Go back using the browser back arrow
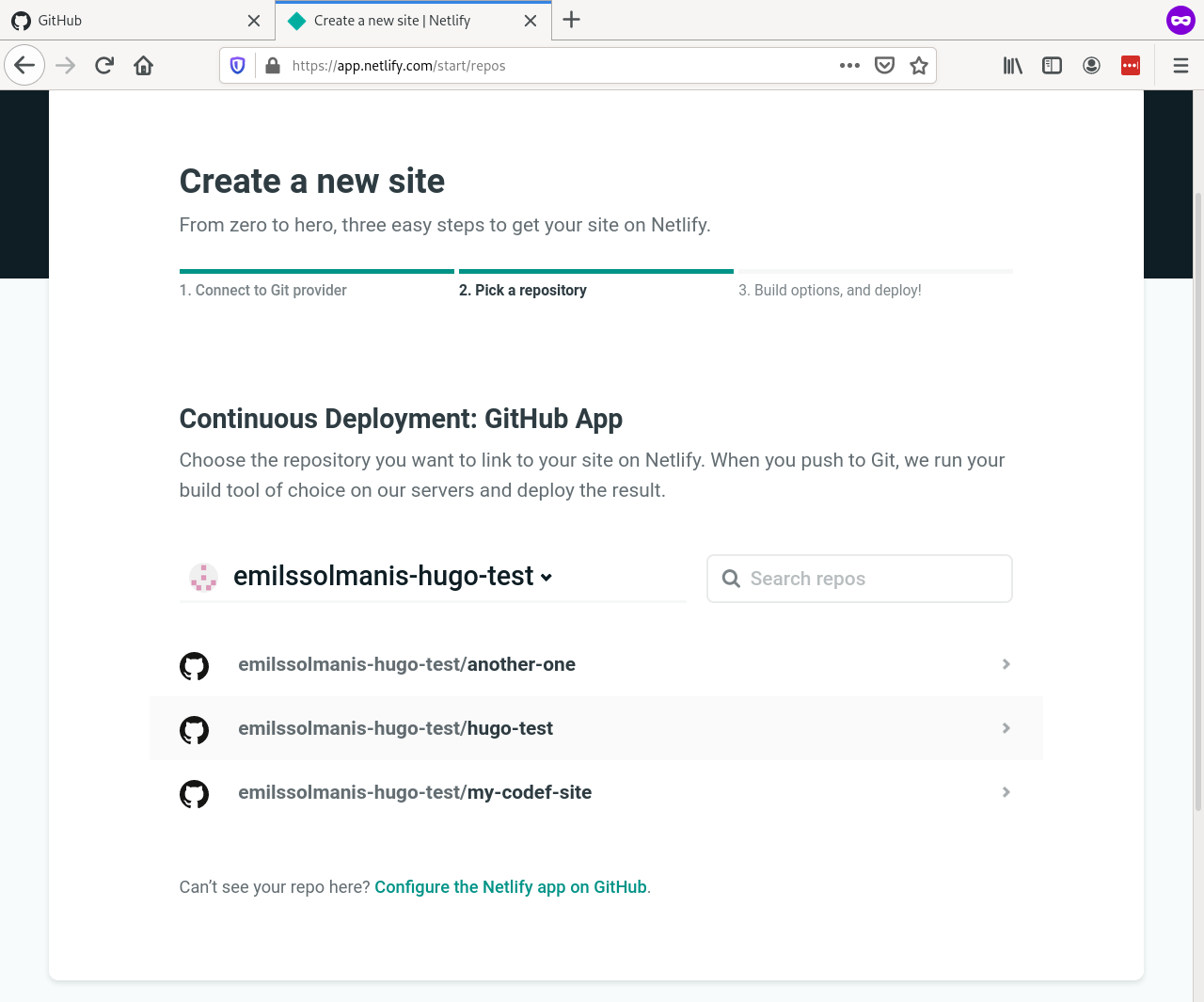This screenshot has height=1002, width=1204. [24, 65]
